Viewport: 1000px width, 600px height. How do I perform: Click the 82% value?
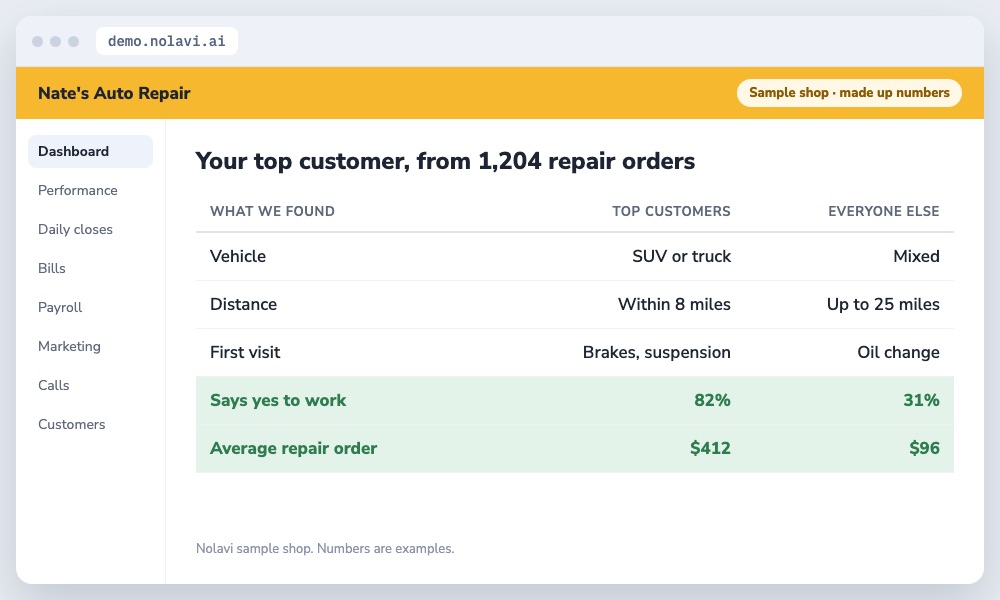712,400
